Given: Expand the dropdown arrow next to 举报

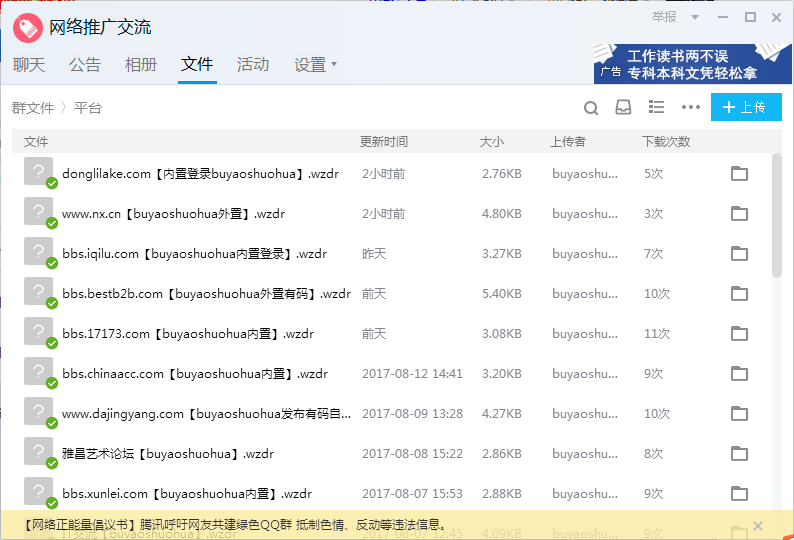Looking at the screenshot, I should click(695, 18).
